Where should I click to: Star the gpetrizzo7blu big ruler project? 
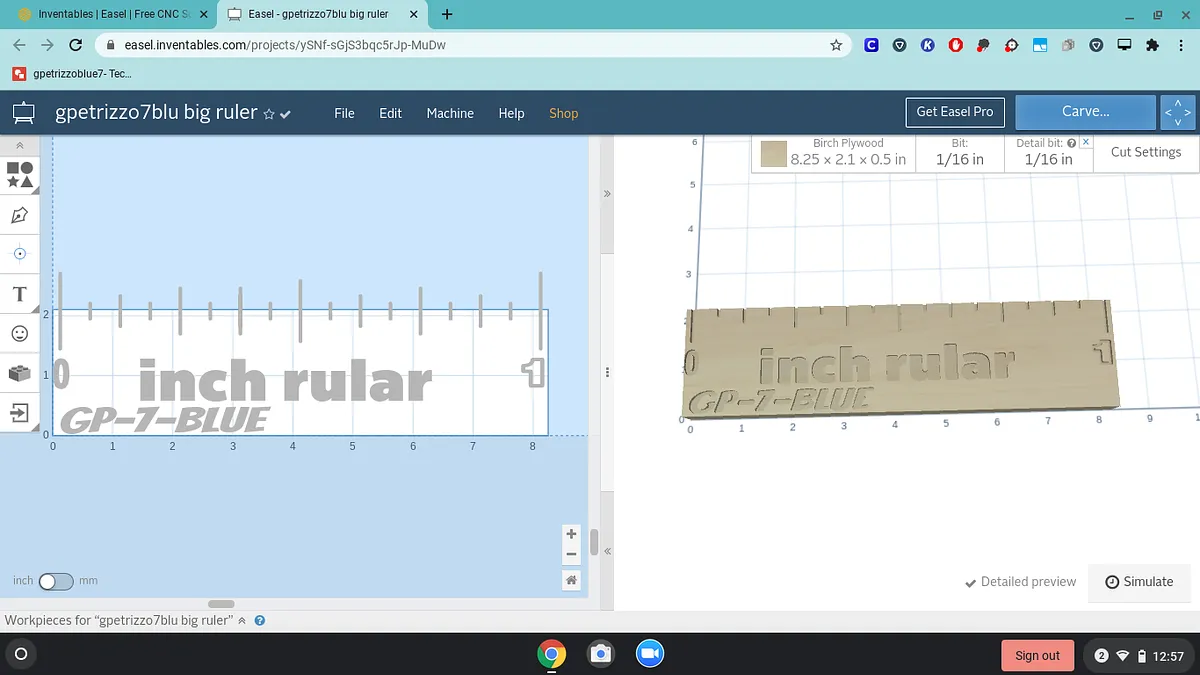coord(268,115)
